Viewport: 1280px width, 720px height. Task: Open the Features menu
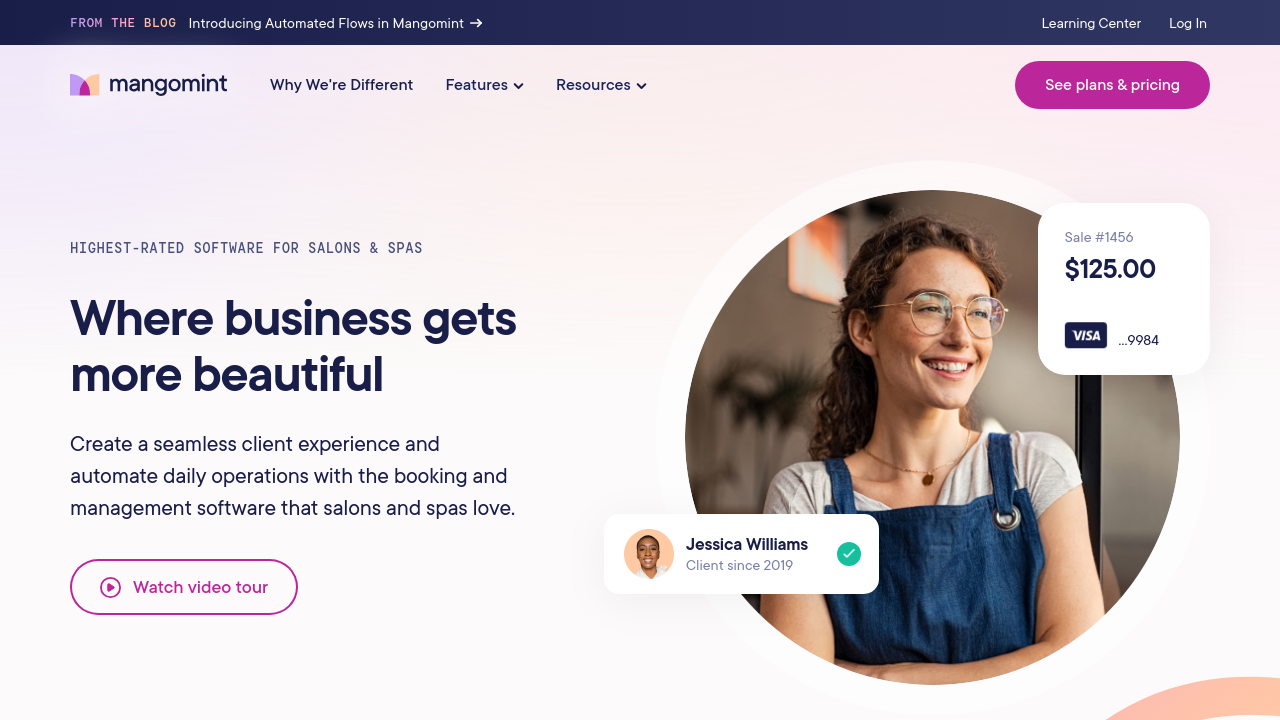(x=476, y=85)
